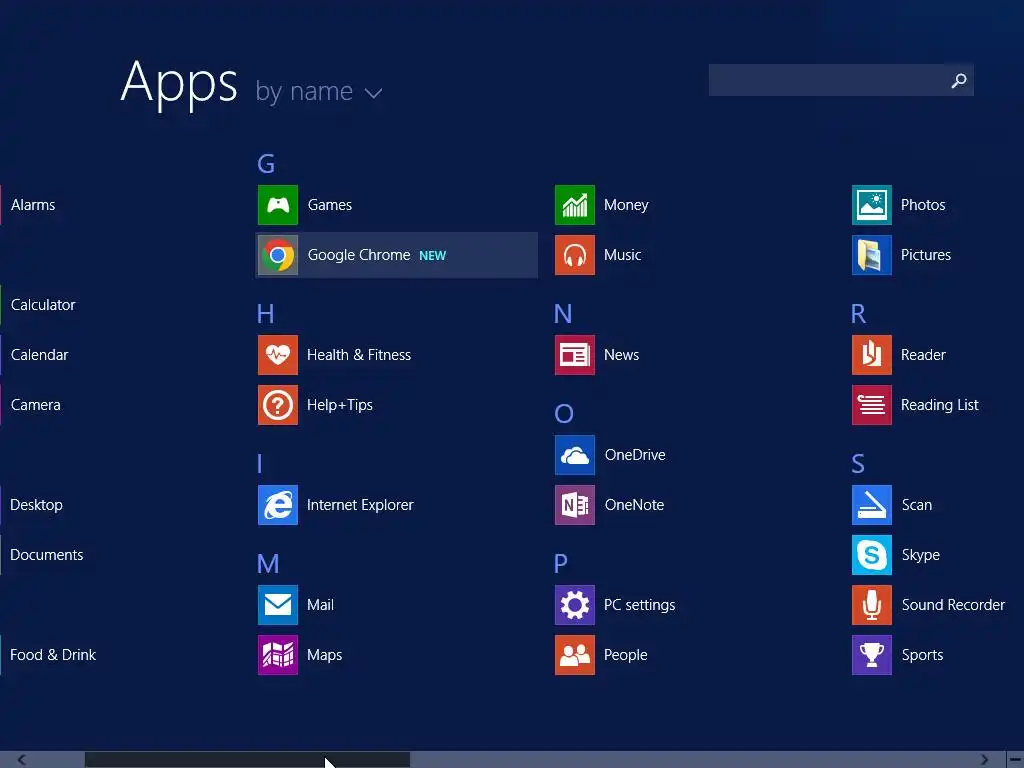Click the 'Sound Recorder' text label
The width and height of the screenshot is (1024, 768).
coord(953,605)
